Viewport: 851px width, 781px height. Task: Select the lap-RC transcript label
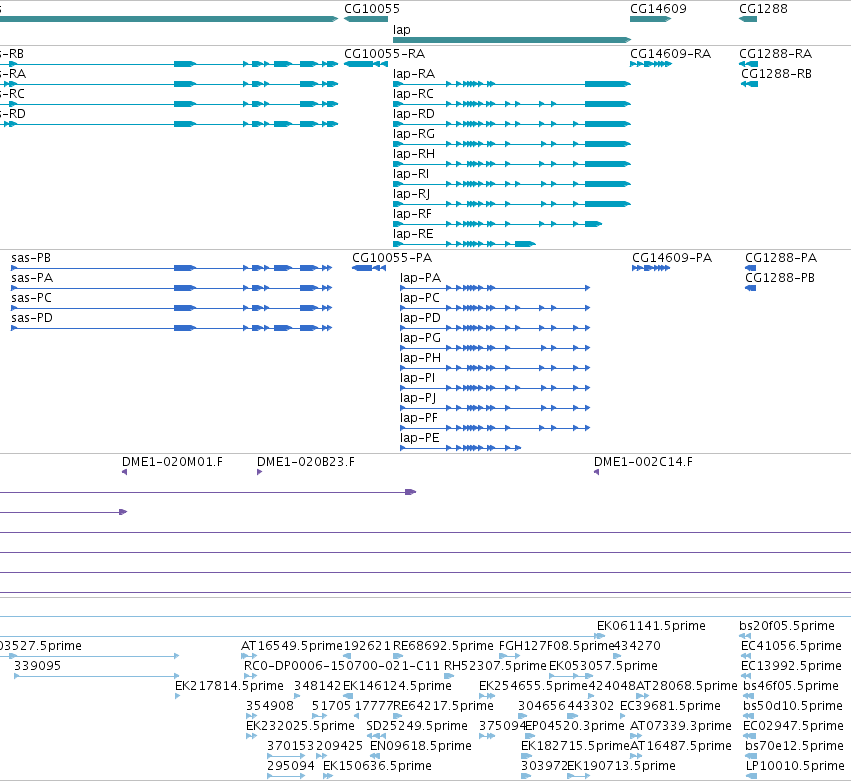click(413, 94)
